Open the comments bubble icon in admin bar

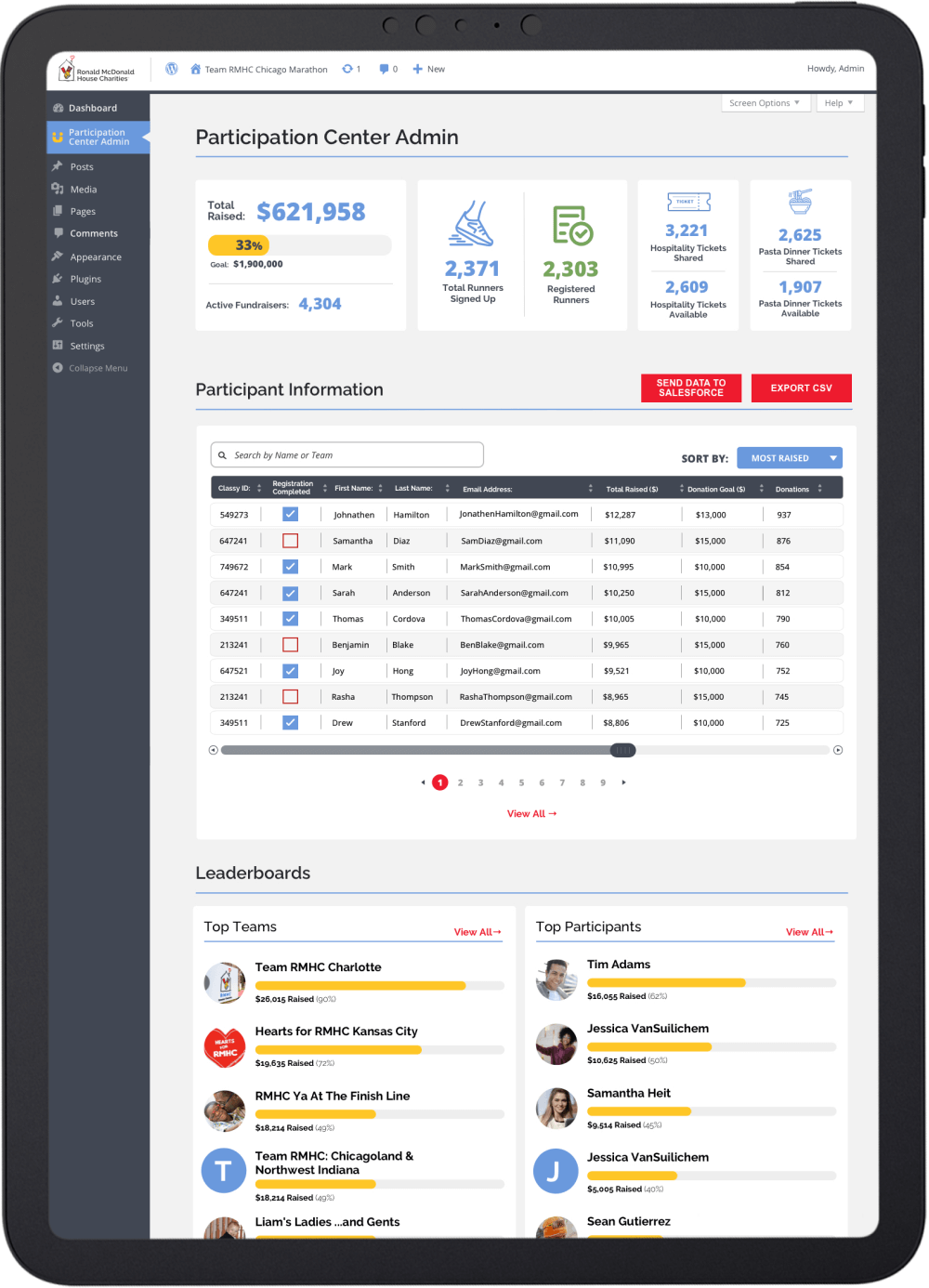pyautogui.click(x=384, y=69)
